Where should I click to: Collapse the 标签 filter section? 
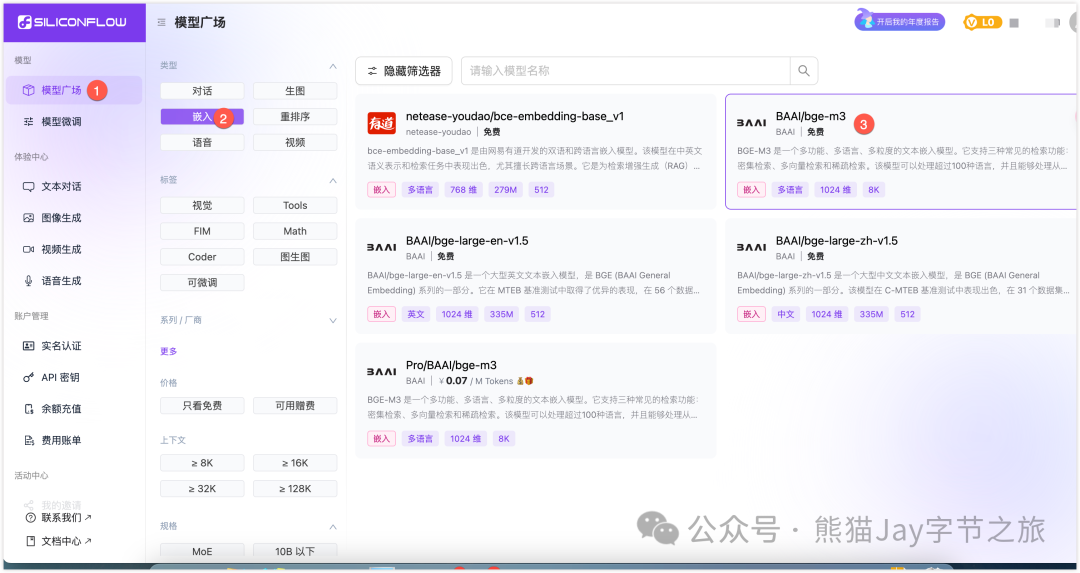(x=333, y=180)
